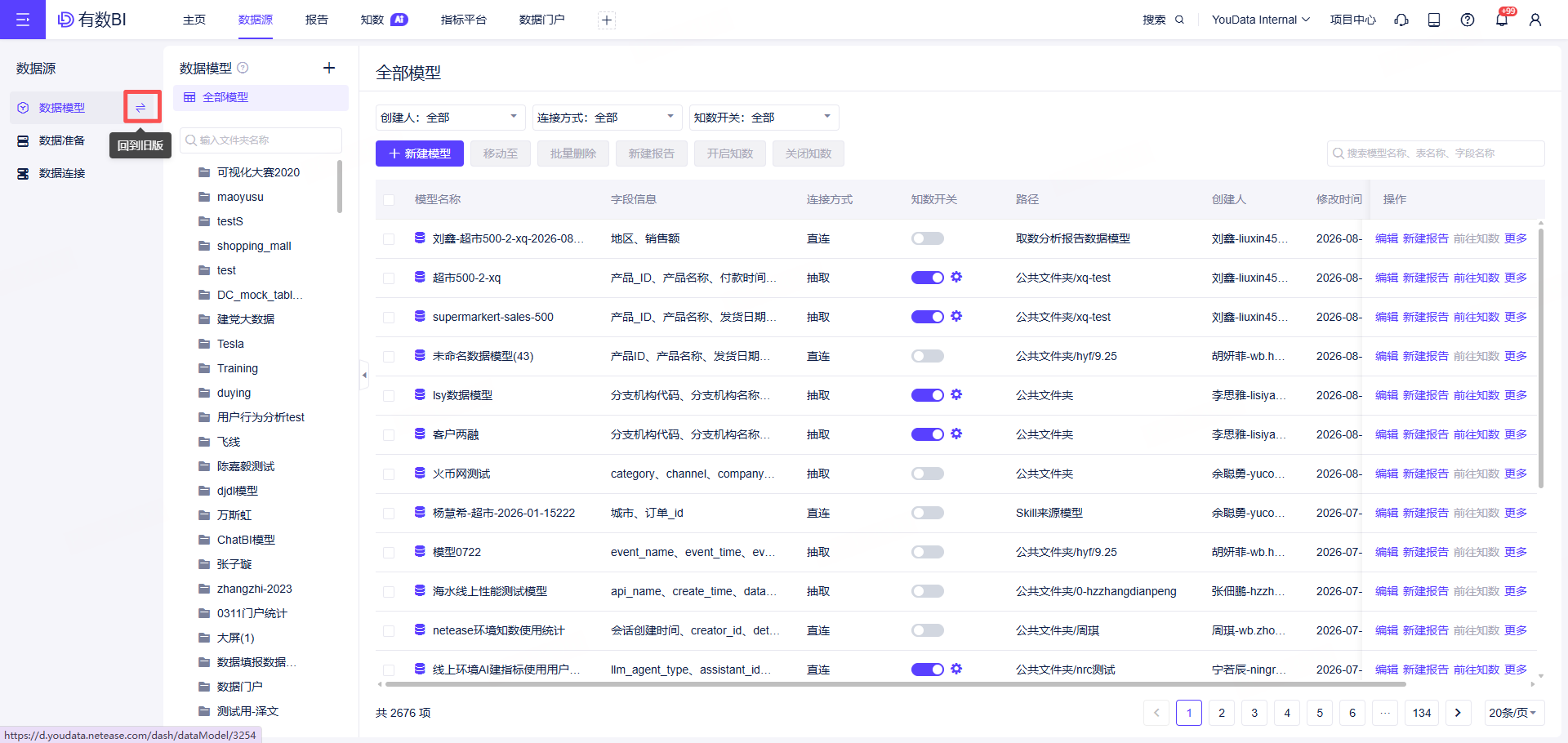This screenshot has width=1568, height=743.
Task: Click 编辑 link for lsy数据模型
Action: pyautogui.click(x=1387, y=395)
